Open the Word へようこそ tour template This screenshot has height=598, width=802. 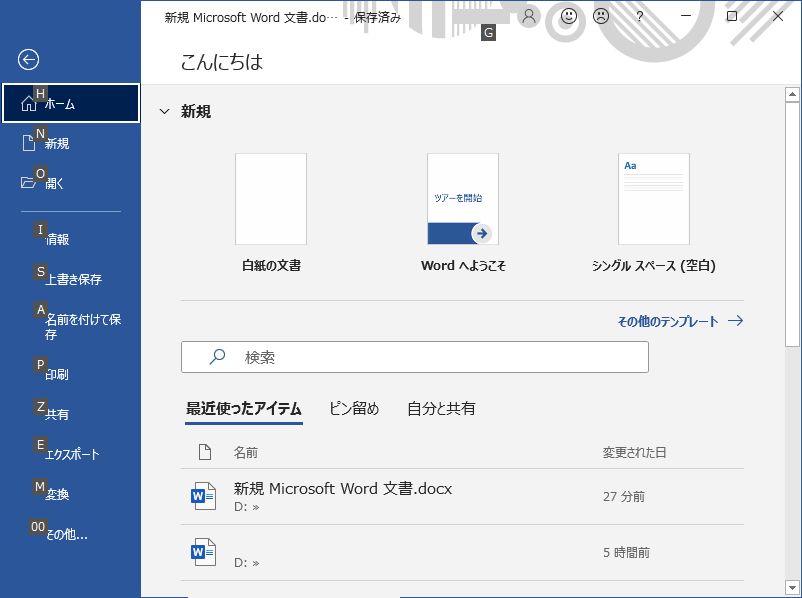pos(463,199)
